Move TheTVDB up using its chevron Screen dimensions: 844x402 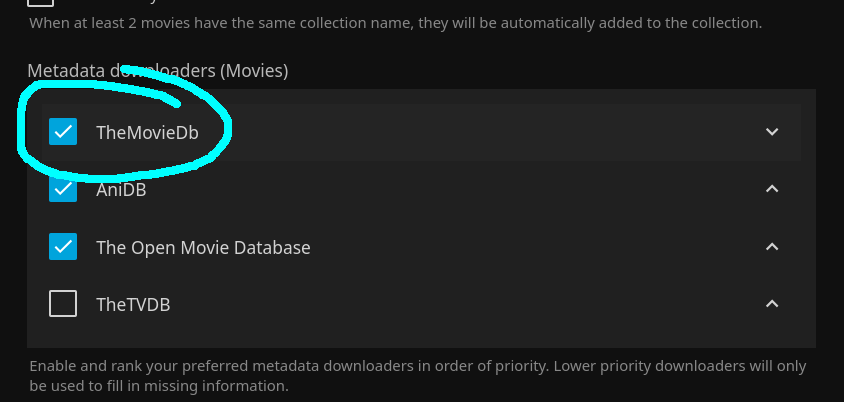(x=771, y=304)
